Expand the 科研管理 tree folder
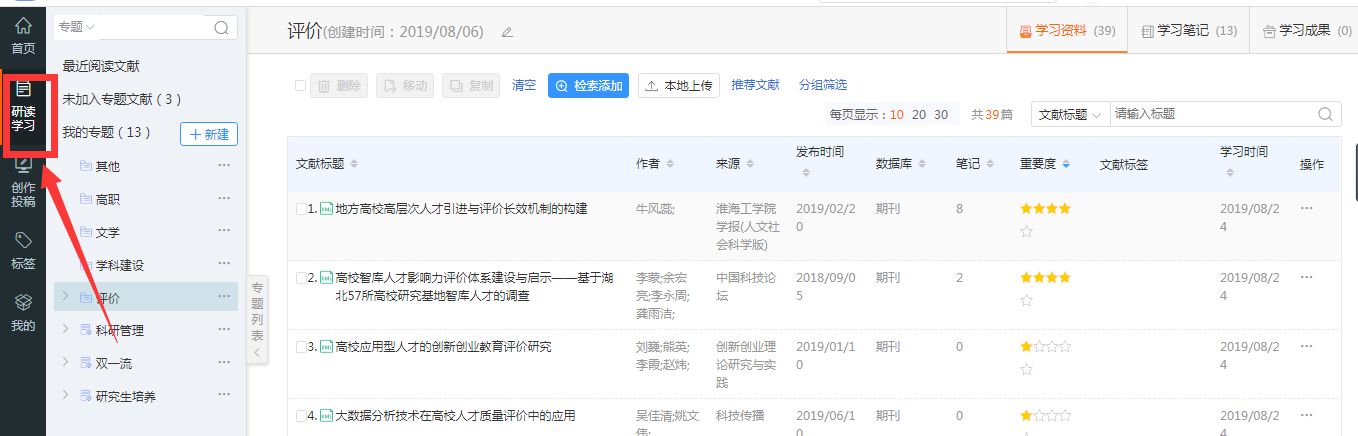This screenshot has width=1358, height=436. pyautogui.click(x=66, y=330)
